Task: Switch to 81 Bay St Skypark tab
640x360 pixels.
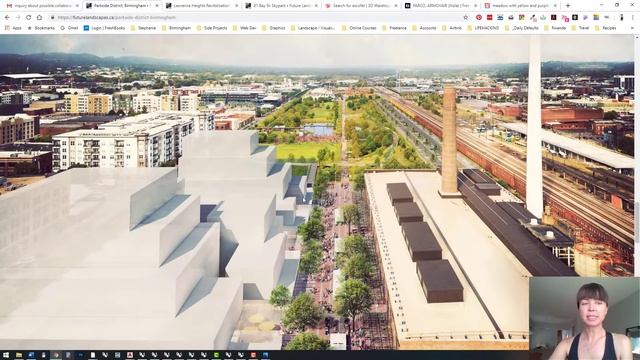Action: pos(281,6)
